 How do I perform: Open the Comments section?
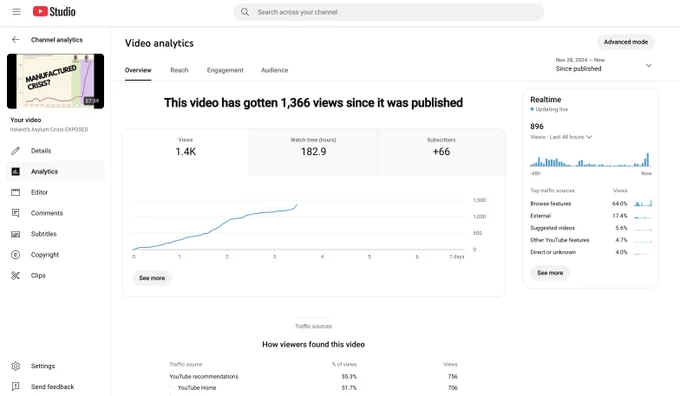click(56, 213)
